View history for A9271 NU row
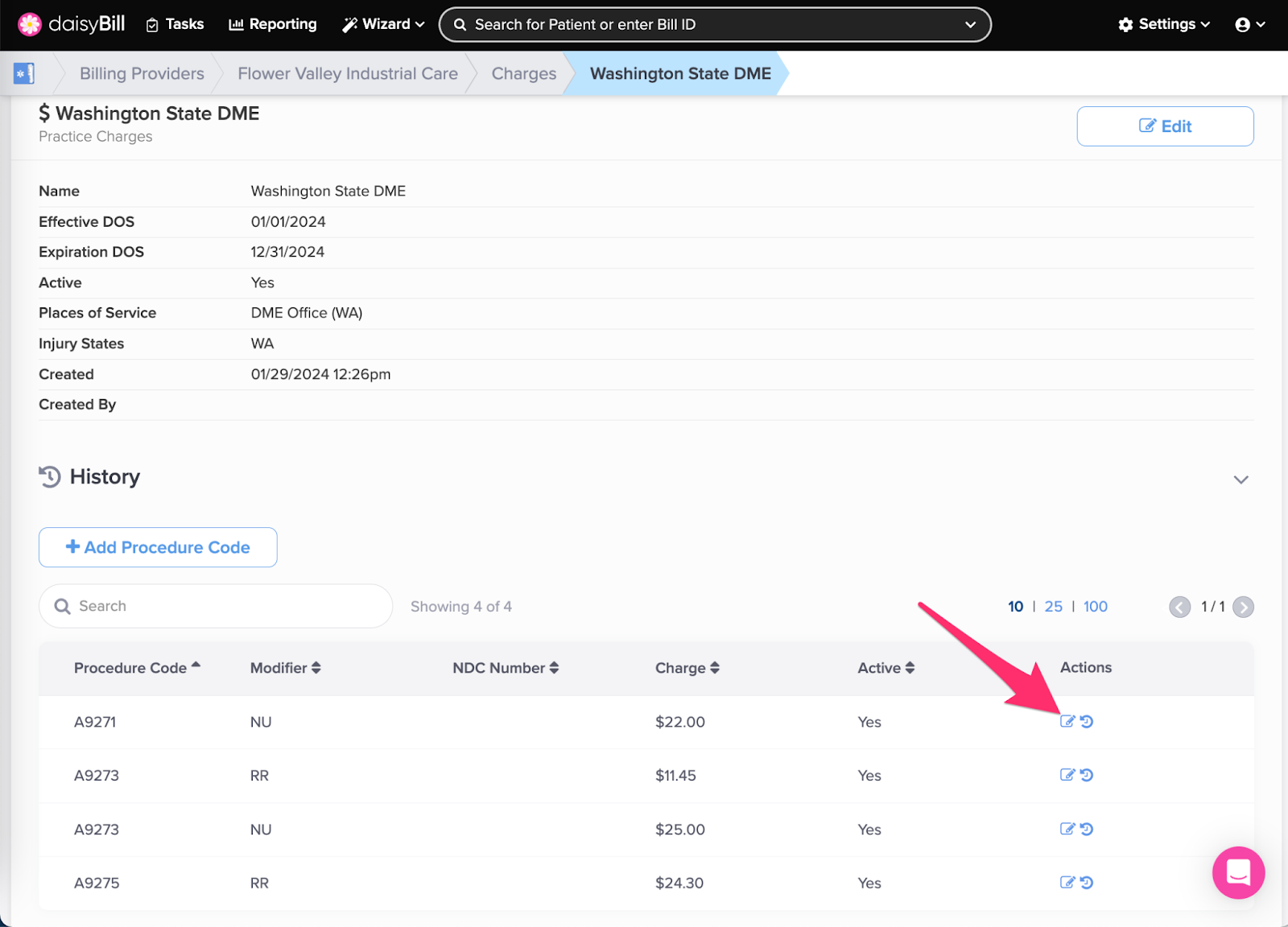1288x927 pixels. point(1087,721)
